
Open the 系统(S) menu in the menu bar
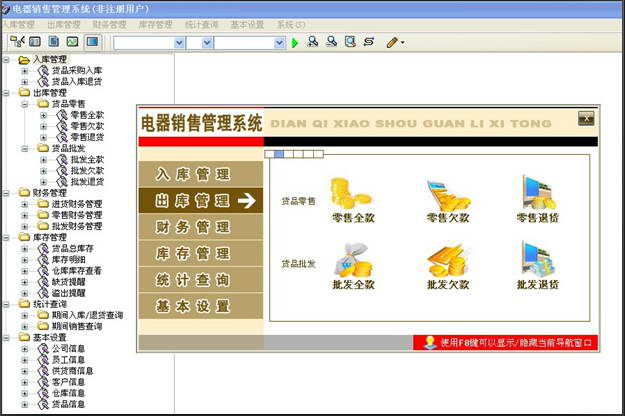pos(291,25)
